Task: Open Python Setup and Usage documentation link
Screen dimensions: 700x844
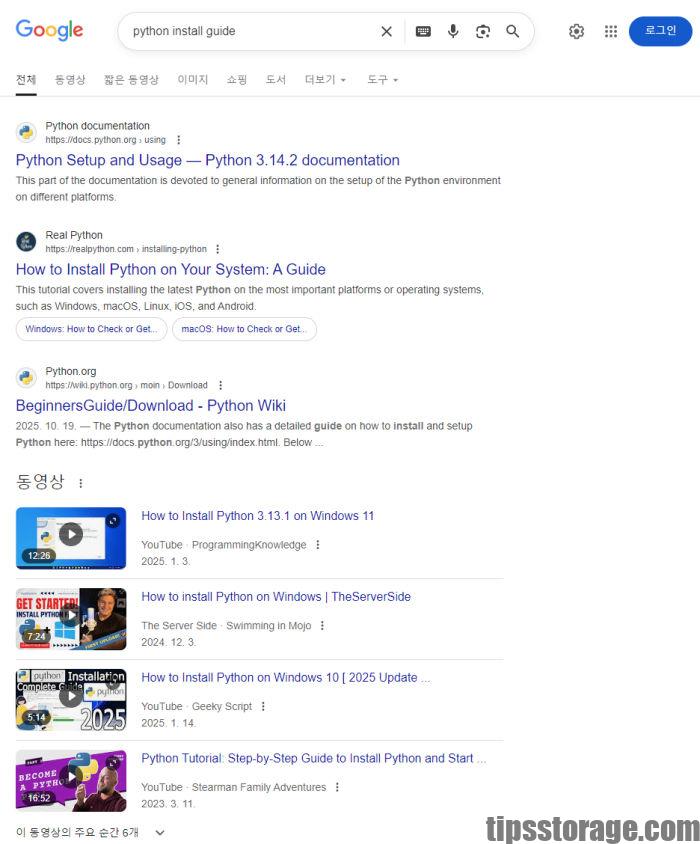Action: click(x=207, y=160)
